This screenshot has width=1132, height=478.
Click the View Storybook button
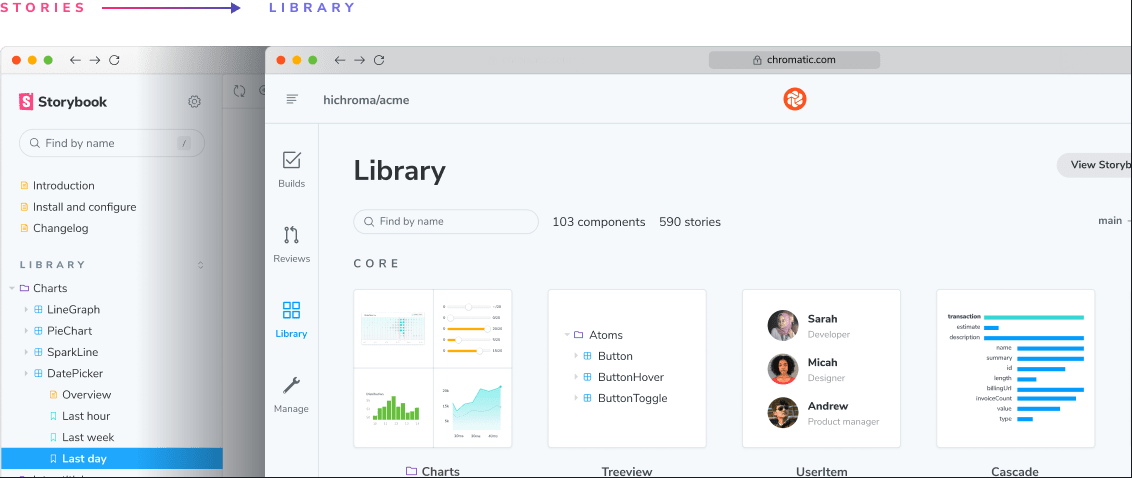coord(1096,165)
